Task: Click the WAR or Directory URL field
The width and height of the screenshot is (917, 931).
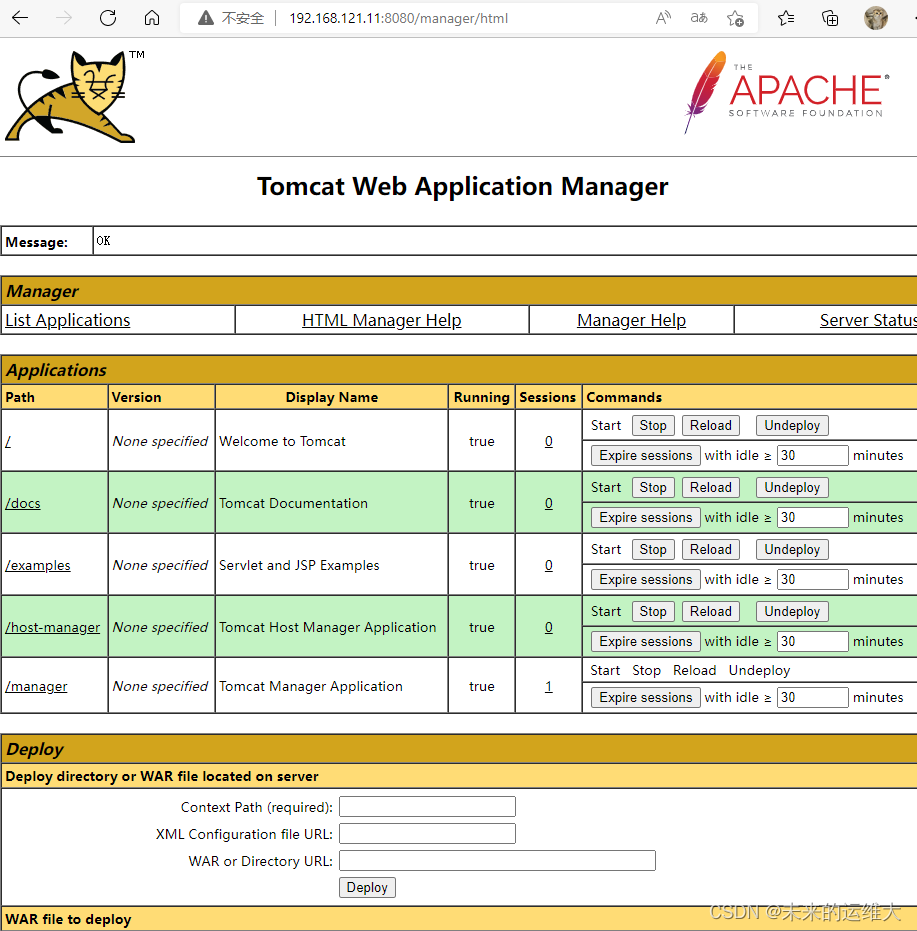Action: 497,860
